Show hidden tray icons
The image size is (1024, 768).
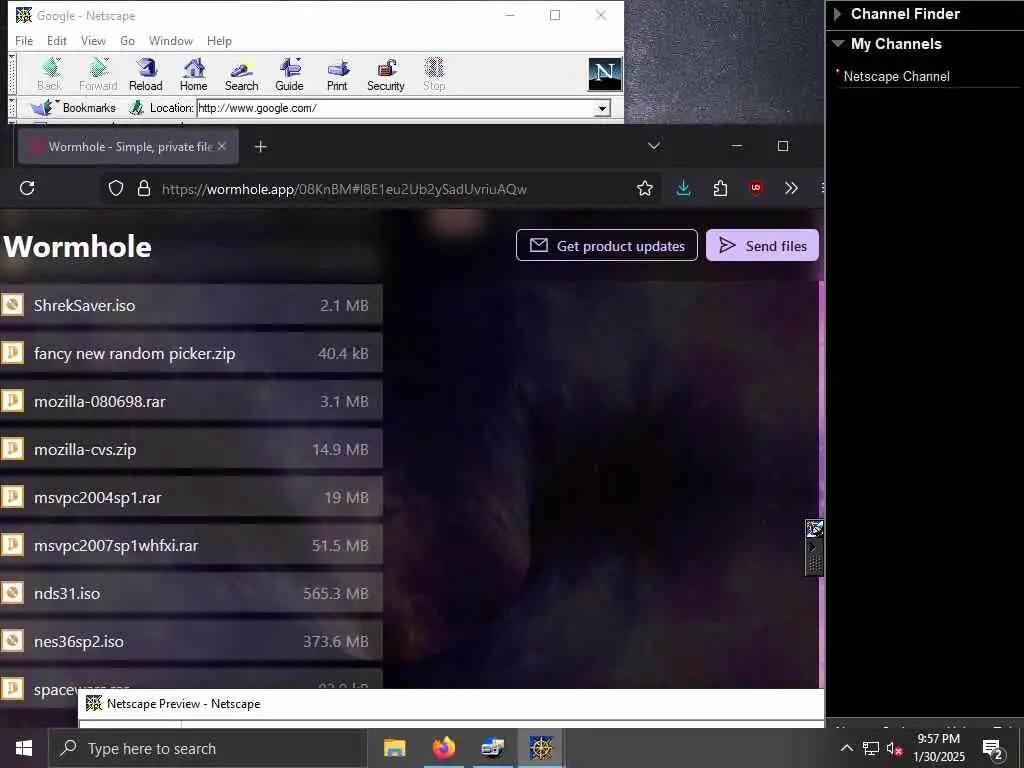coord(846,749)
